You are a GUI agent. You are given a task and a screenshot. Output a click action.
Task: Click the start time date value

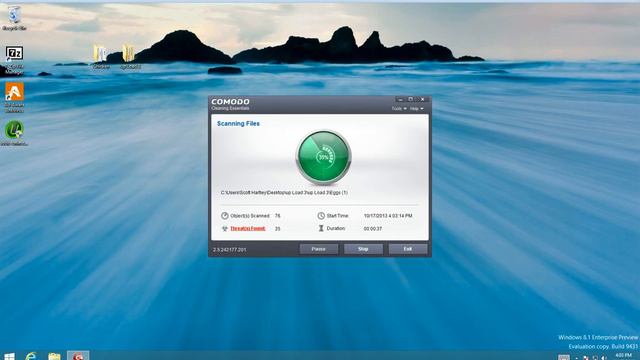click(388, 216)
